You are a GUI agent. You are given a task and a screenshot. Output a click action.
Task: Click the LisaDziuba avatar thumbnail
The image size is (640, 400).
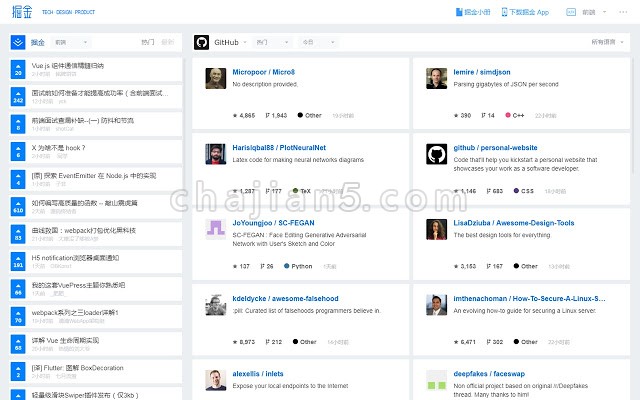(436, 229)
